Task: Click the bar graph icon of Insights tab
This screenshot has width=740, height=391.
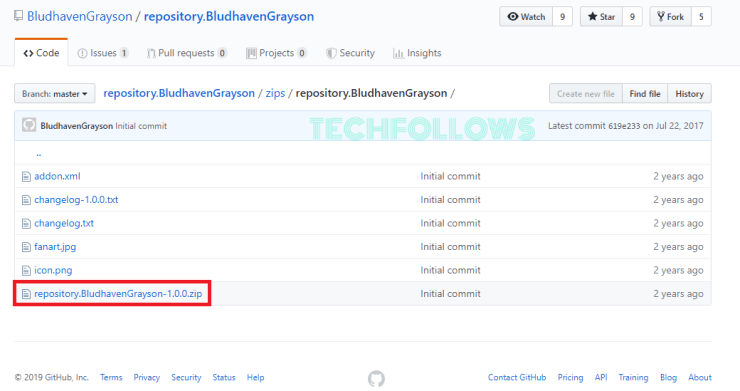Action: click(398, 53)
